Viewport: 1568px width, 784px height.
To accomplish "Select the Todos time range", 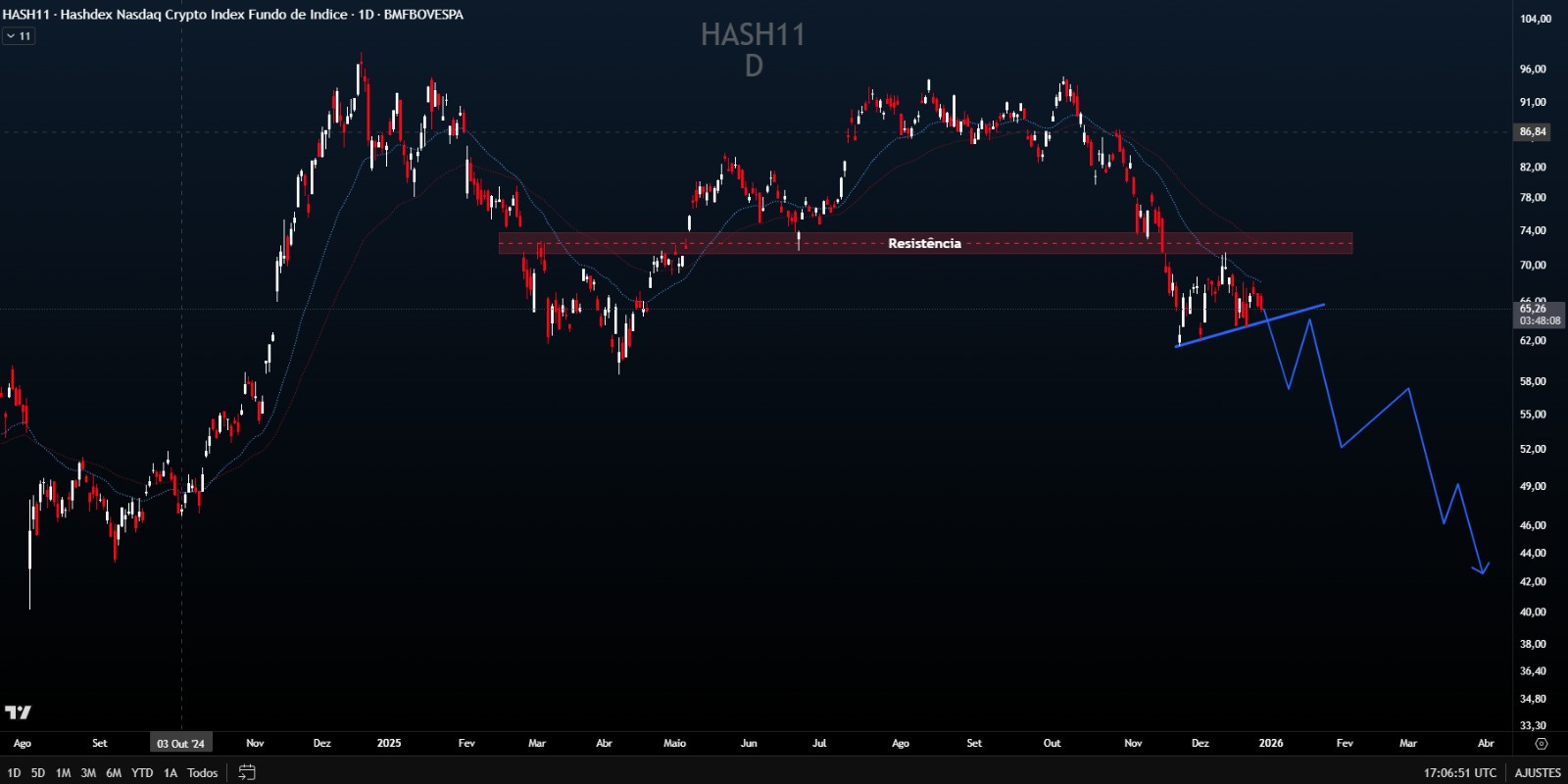I will point(202,773).
